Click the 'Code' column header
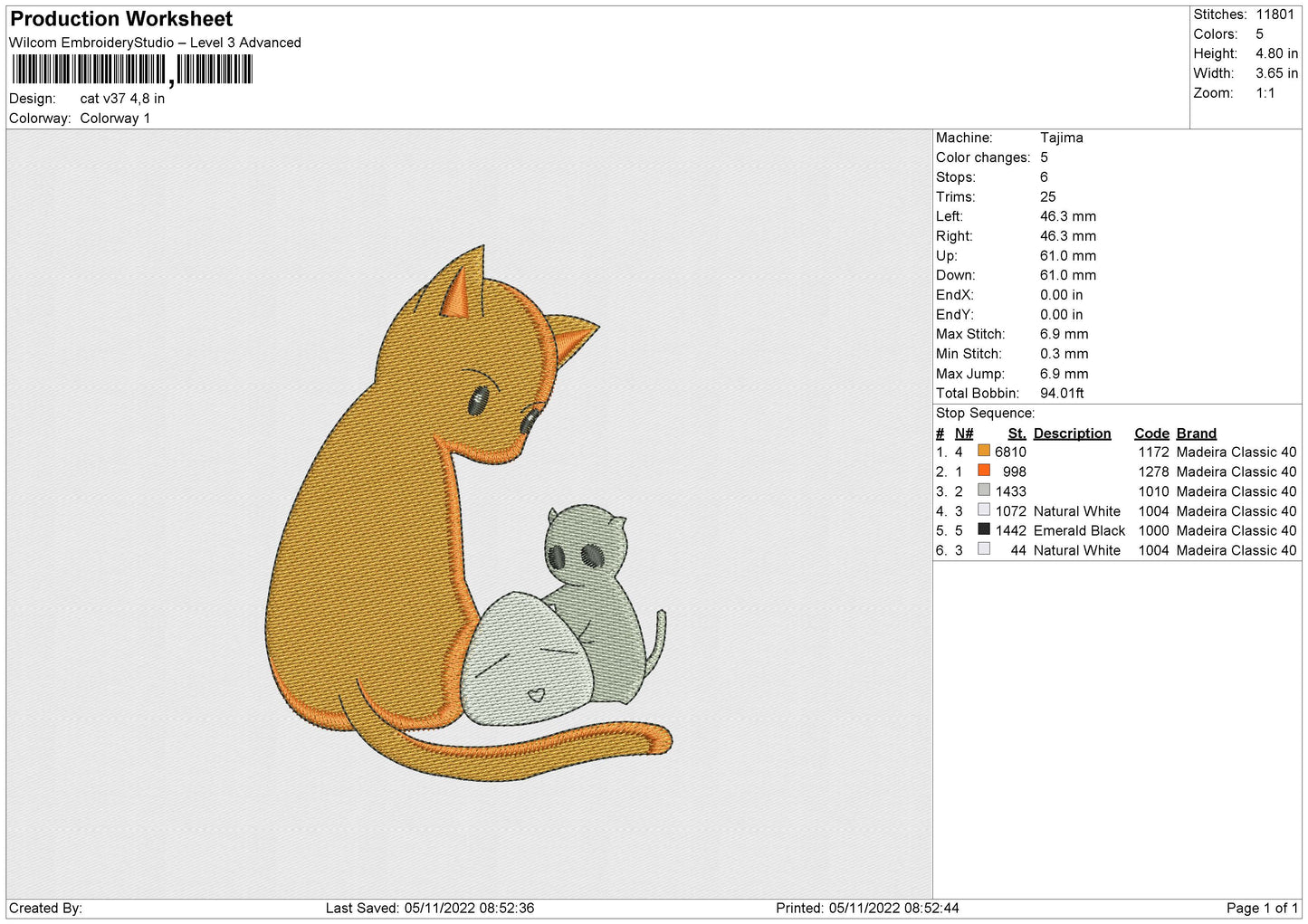 coord(1151,433)
